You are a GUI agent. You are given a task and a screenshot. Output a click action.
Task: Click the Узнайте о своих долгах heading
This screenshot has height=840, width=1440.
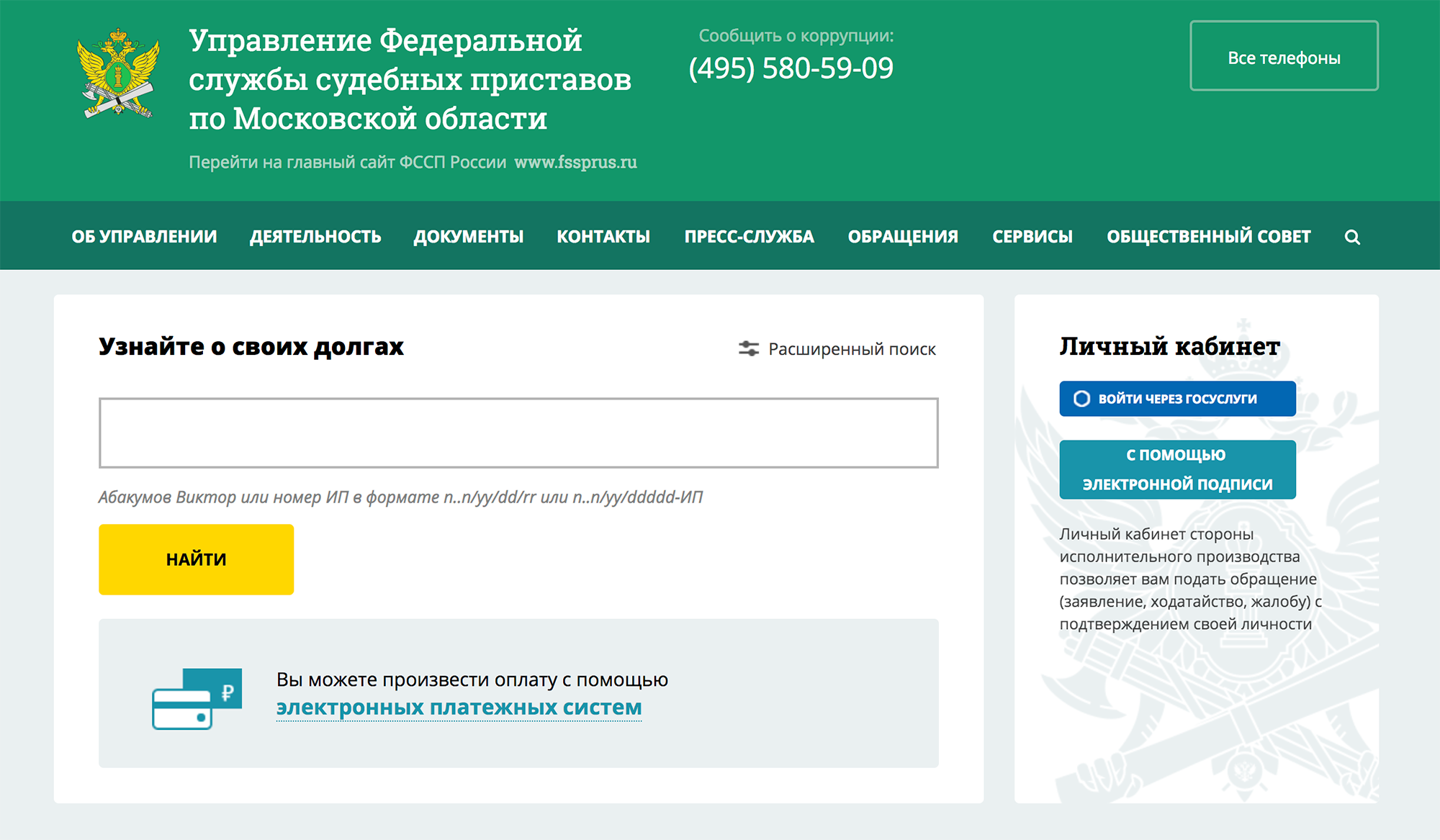click(x=251, y=346)
